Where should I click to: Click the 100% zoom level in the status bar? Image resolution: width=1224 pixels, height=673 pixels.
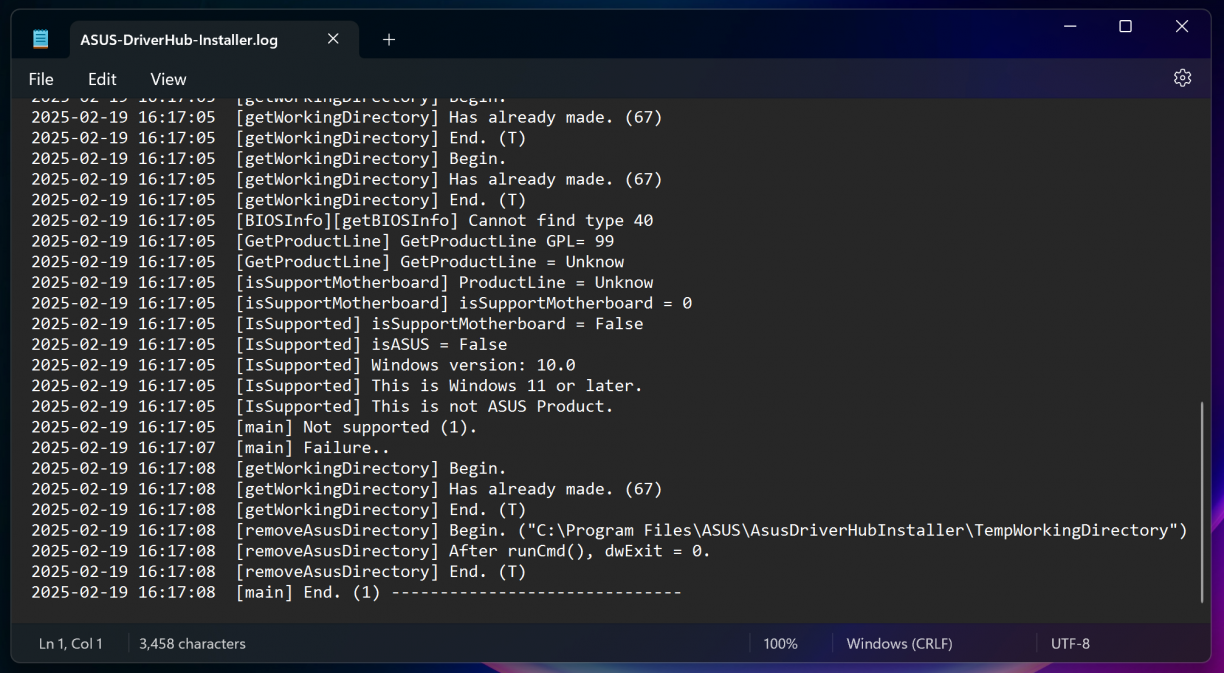pyautogui.click(x=780, y=644)
